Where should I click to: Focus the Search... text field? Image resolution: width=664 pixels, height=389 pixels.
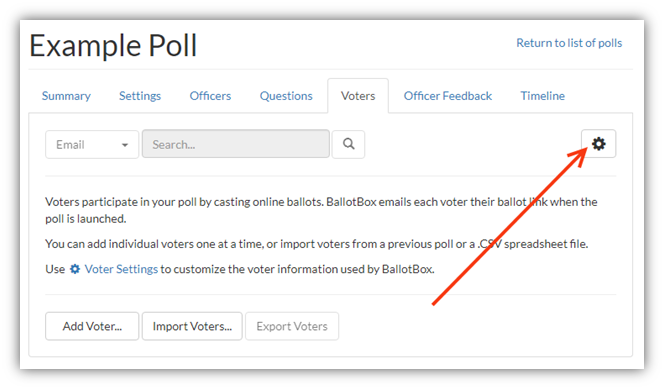tap(235, 144)
